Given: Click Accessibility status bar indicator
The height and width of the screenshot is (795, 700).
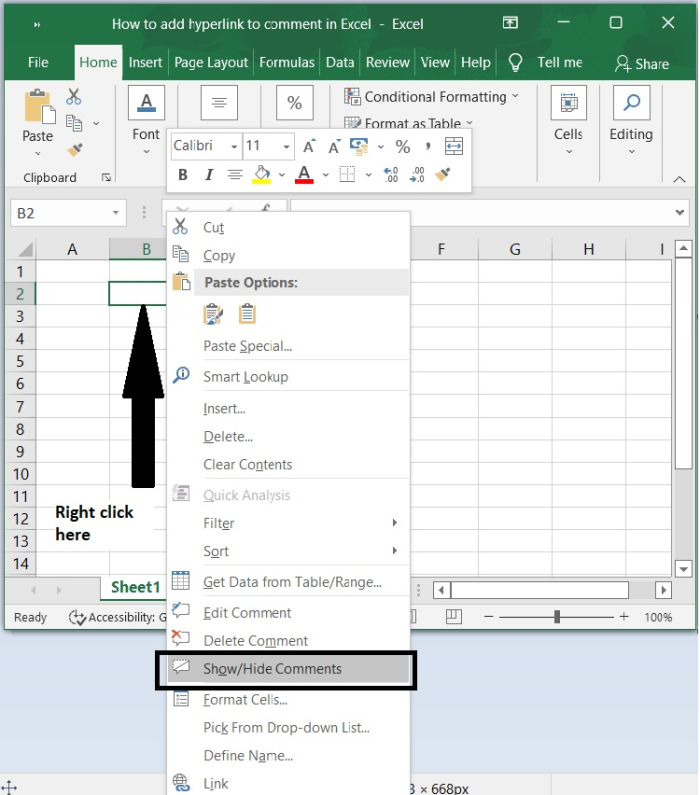Looking at the screenshot, I should [x=118, y=617].
